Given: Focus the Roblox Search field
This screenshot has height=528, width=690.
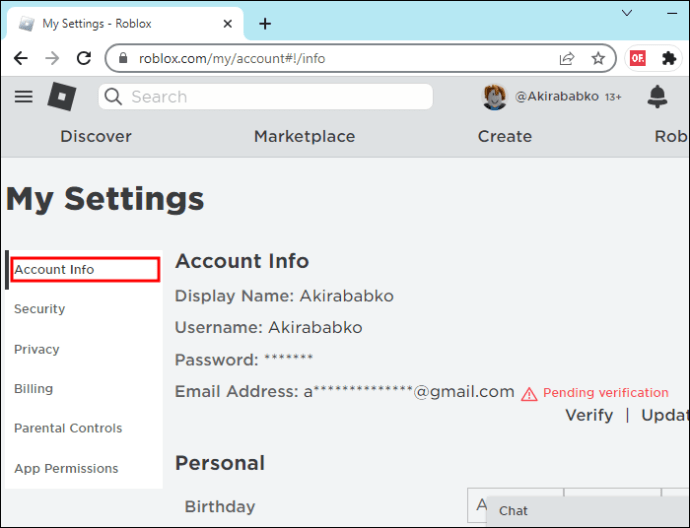Looking at the screenshot, I should 265,96.
